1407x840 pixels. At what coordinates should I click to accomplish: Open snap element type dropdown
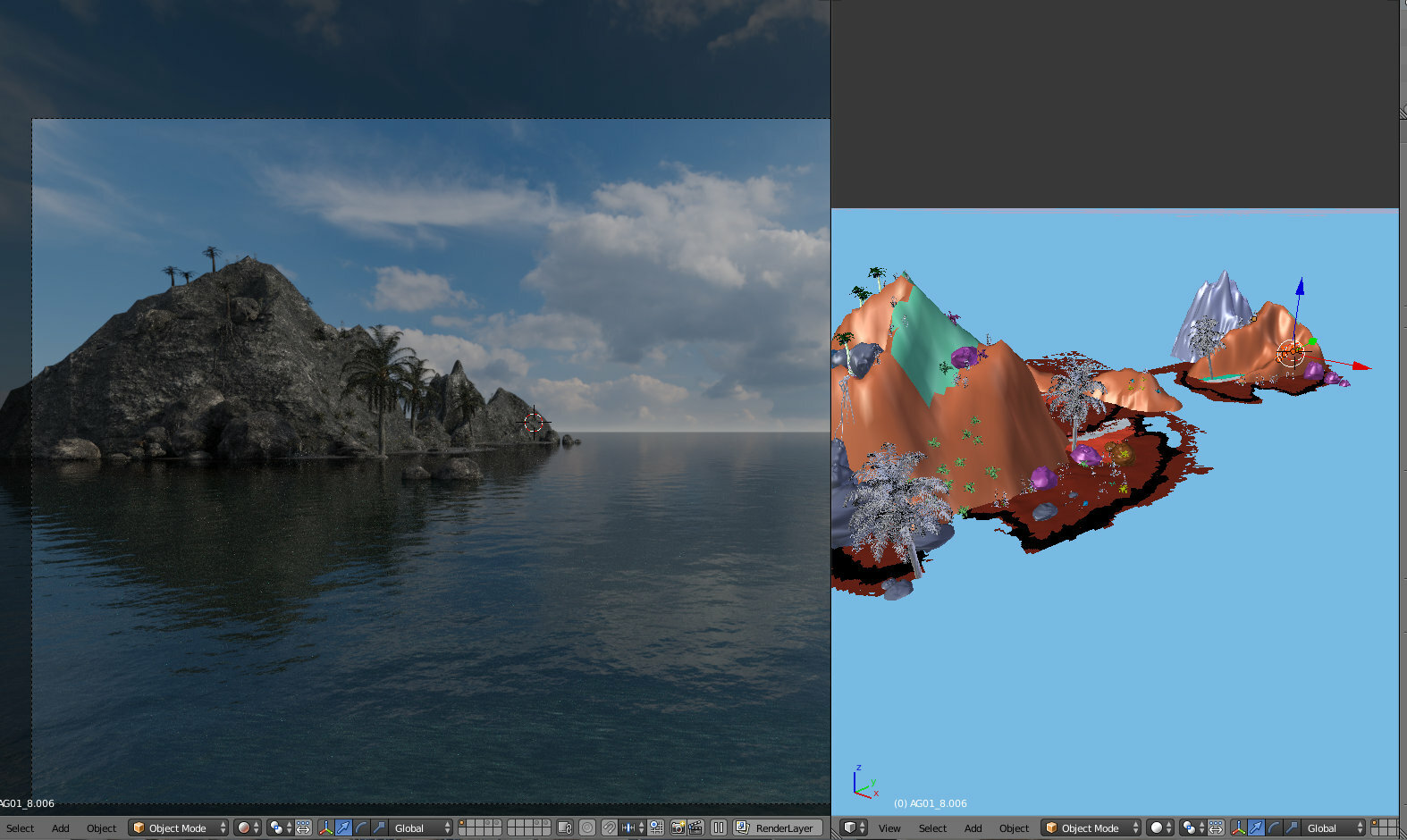coord(633,828)
